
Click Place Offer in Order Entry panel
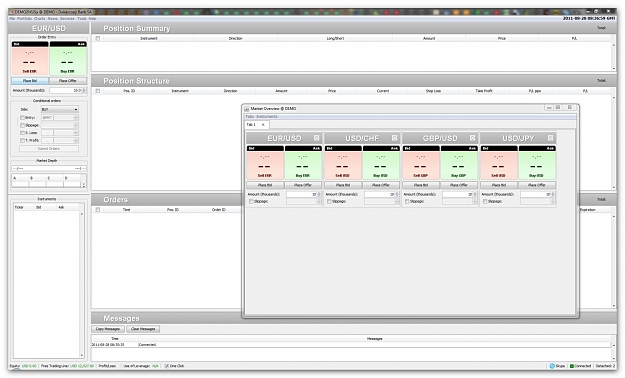(x=68, y=81)
